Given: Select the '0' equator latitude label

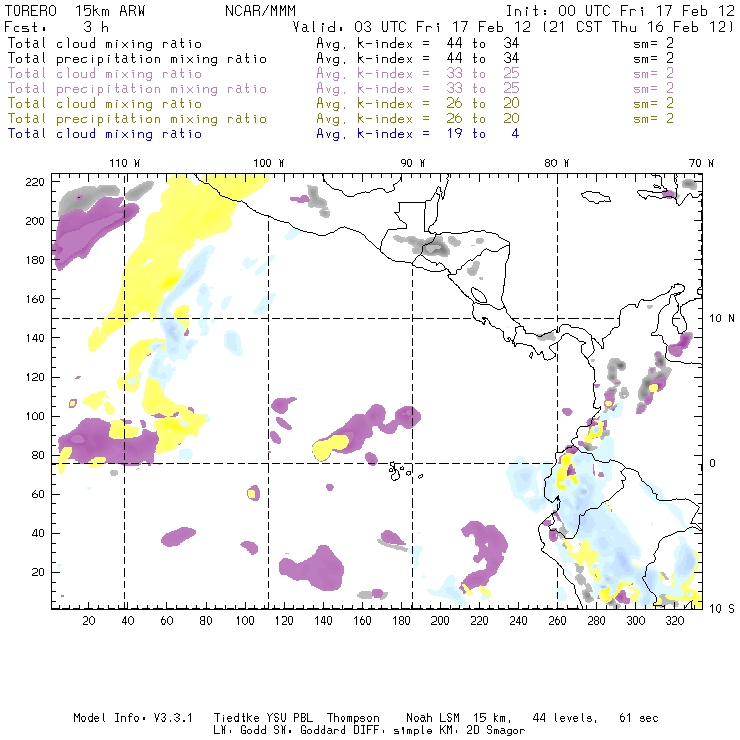Looking at the screenshot, I should (x=712, y=463).
